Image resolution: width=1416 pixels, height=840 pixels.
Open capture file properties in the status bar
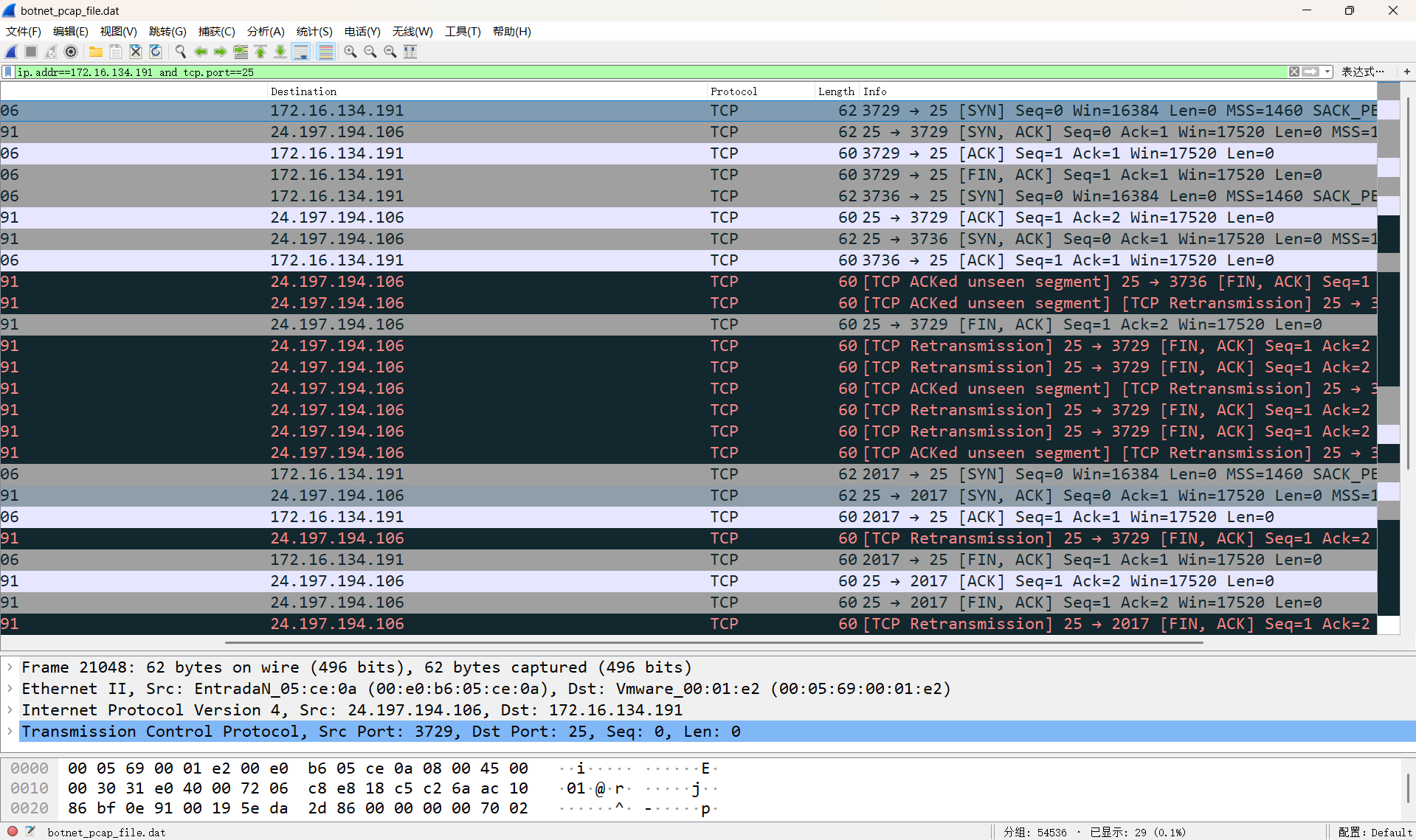30,831
